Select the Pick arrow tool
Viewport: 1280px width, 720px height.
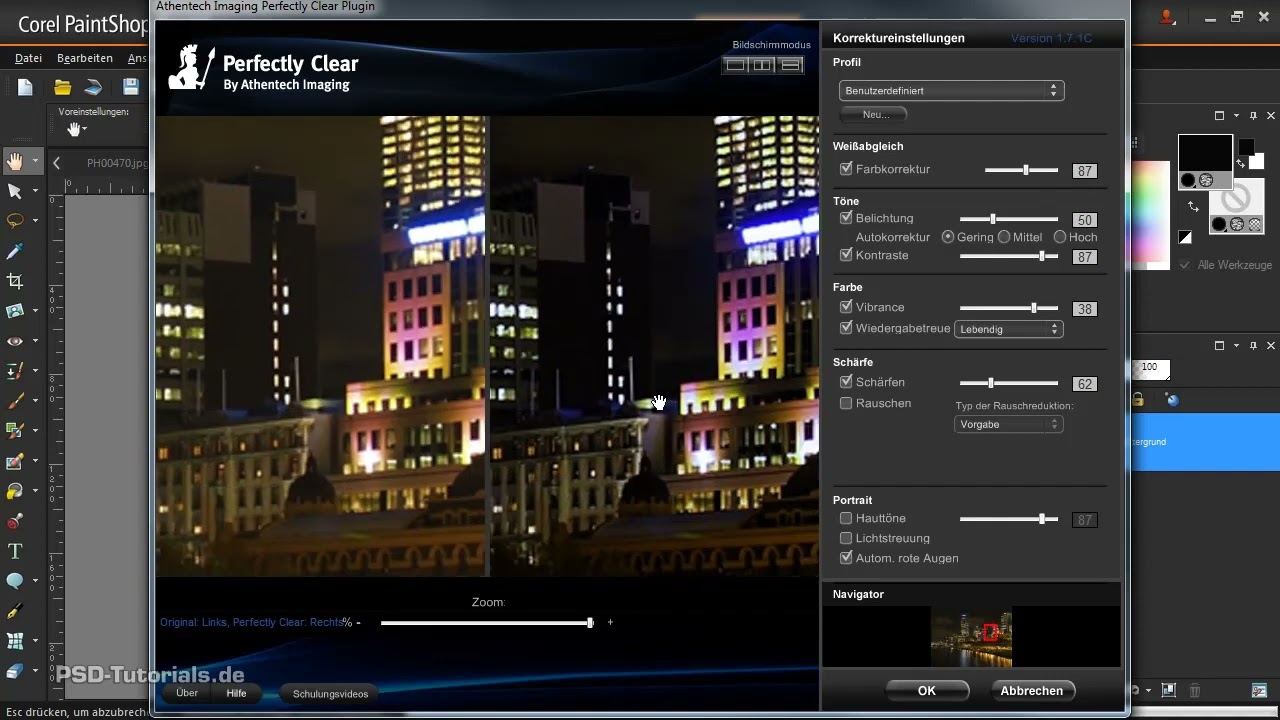pyautogui.click(x=15, y=191)
